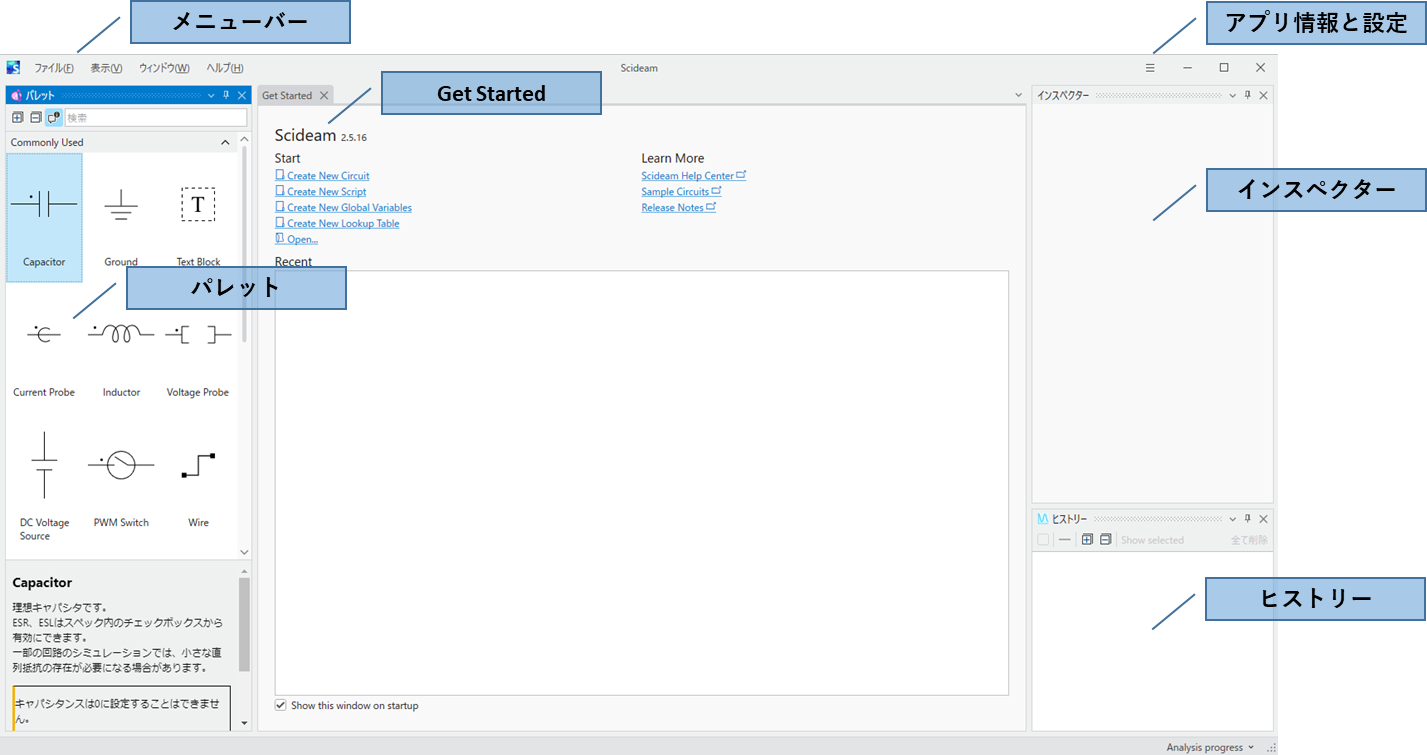This screenshot has height=755, width=1427.
Task: Click description pane scroll-down arrow
Action: click(x=245, y=722)
